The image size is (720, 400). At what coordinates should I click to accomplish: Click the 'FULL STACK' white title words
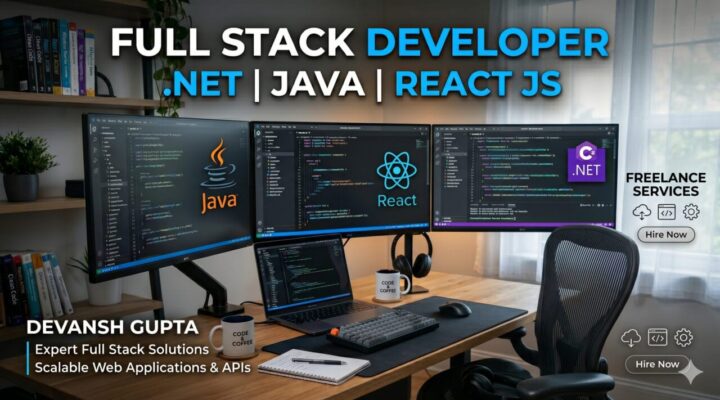[x=232, y=43]
